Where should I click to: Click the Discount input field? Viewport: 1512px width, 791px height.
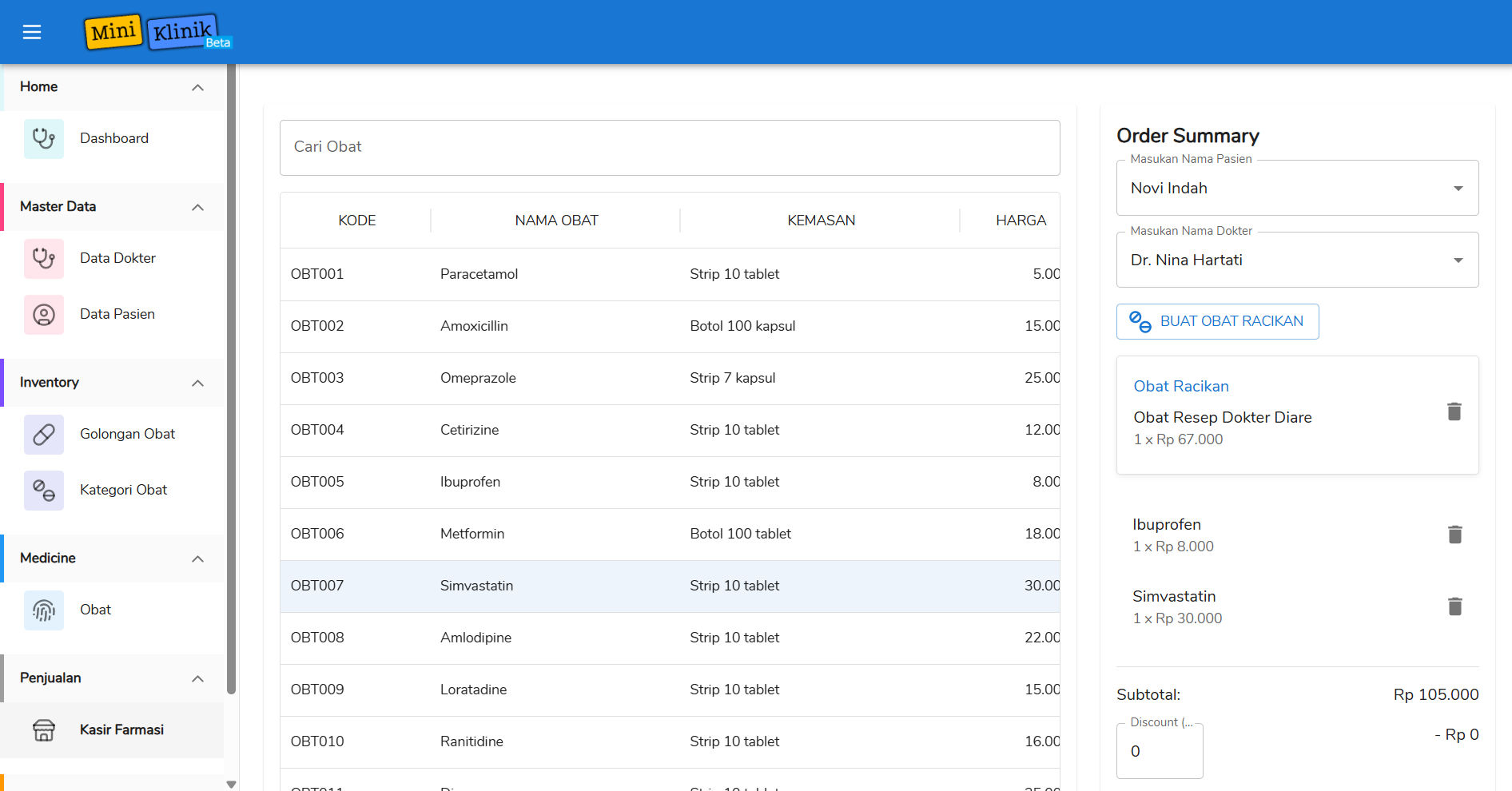pos(1160,751)
